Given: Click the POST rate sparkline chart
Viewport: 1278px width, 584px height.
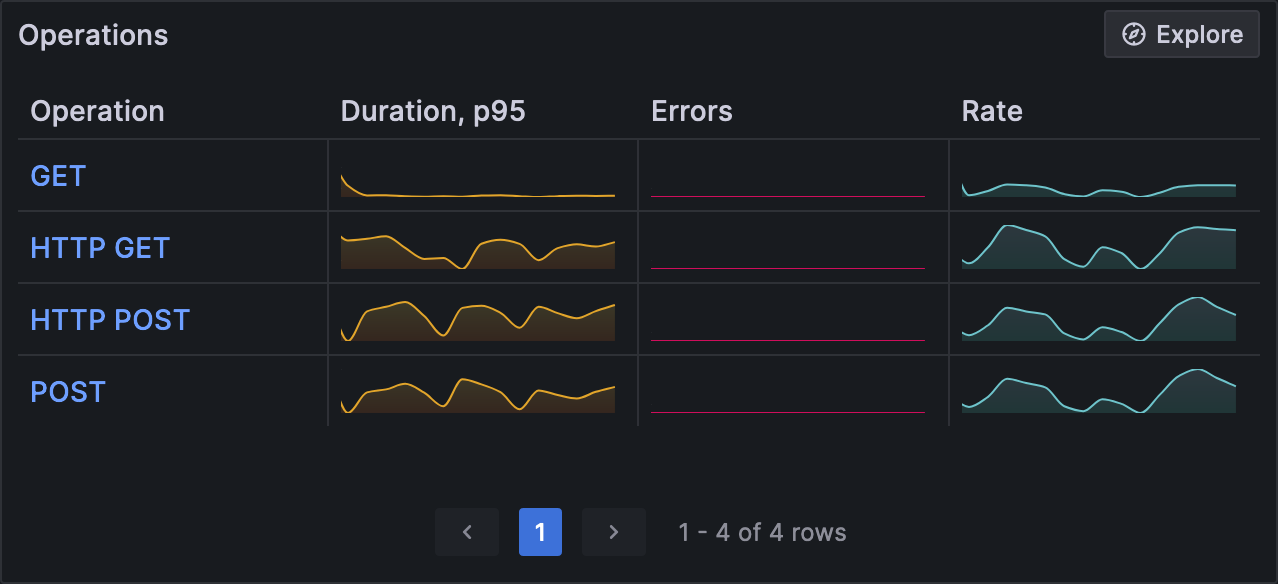Looking at the screenshot, I should tap(1099, 394).
